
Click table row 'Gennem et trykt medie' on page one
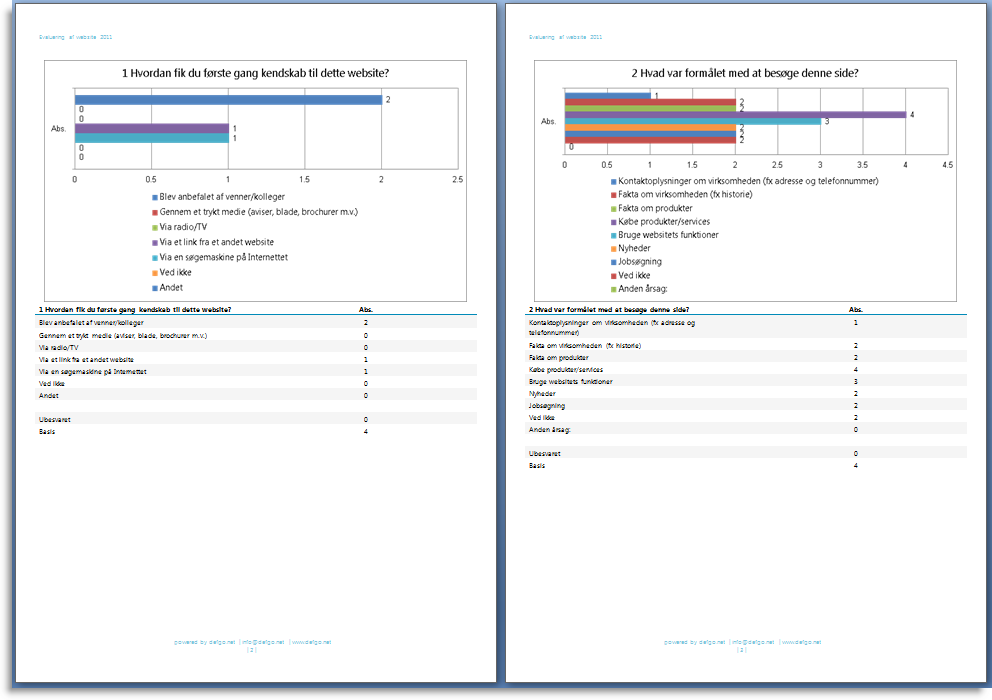click(x=256, y=335)
